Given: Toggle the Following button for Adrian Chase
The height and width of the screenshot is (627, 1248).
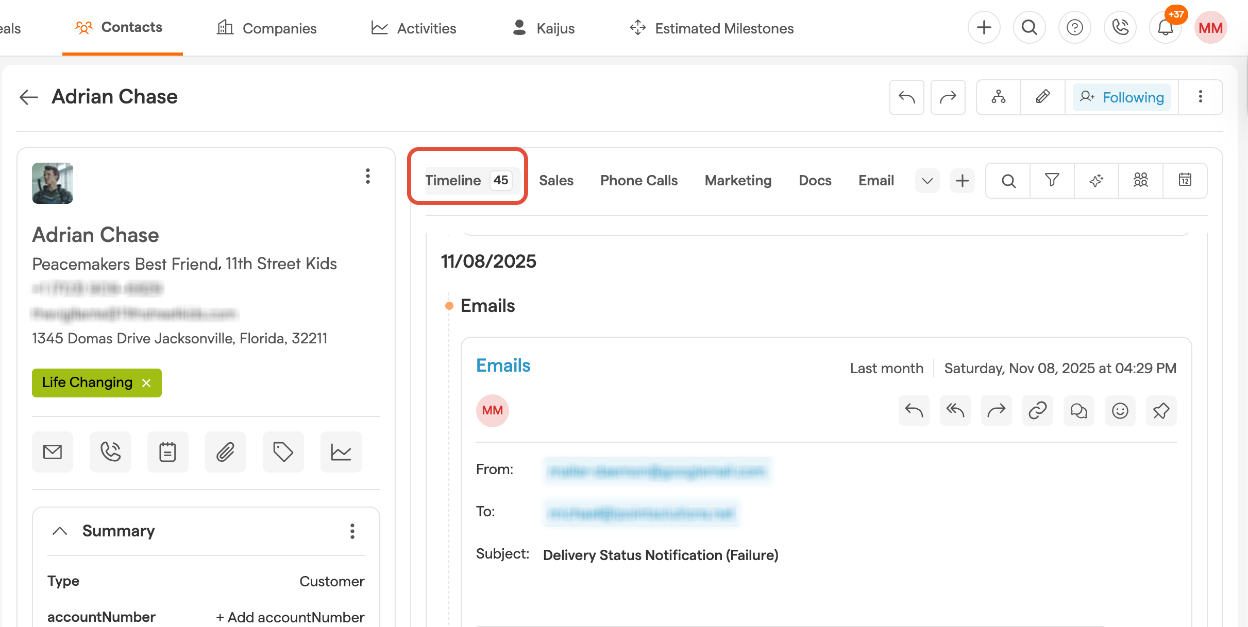Looking at the screenshot, I should [1121, 97].
